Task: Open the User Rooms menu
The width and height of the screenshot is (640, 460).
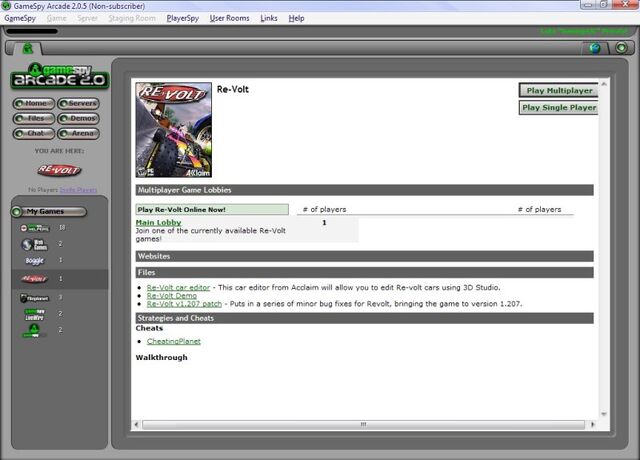Action: [x=229, y=18]
